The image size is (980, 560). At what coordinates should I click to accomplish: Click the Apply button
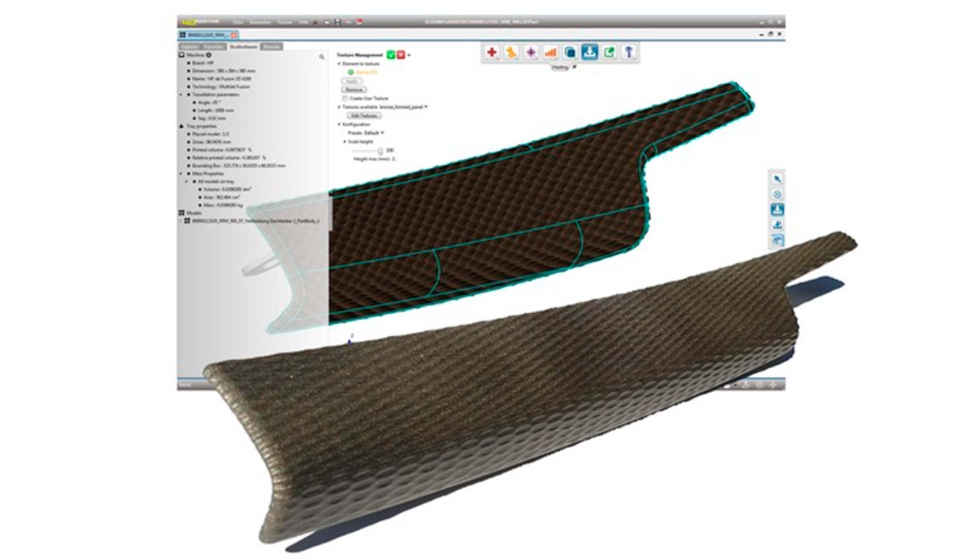[x=351, y=81]
